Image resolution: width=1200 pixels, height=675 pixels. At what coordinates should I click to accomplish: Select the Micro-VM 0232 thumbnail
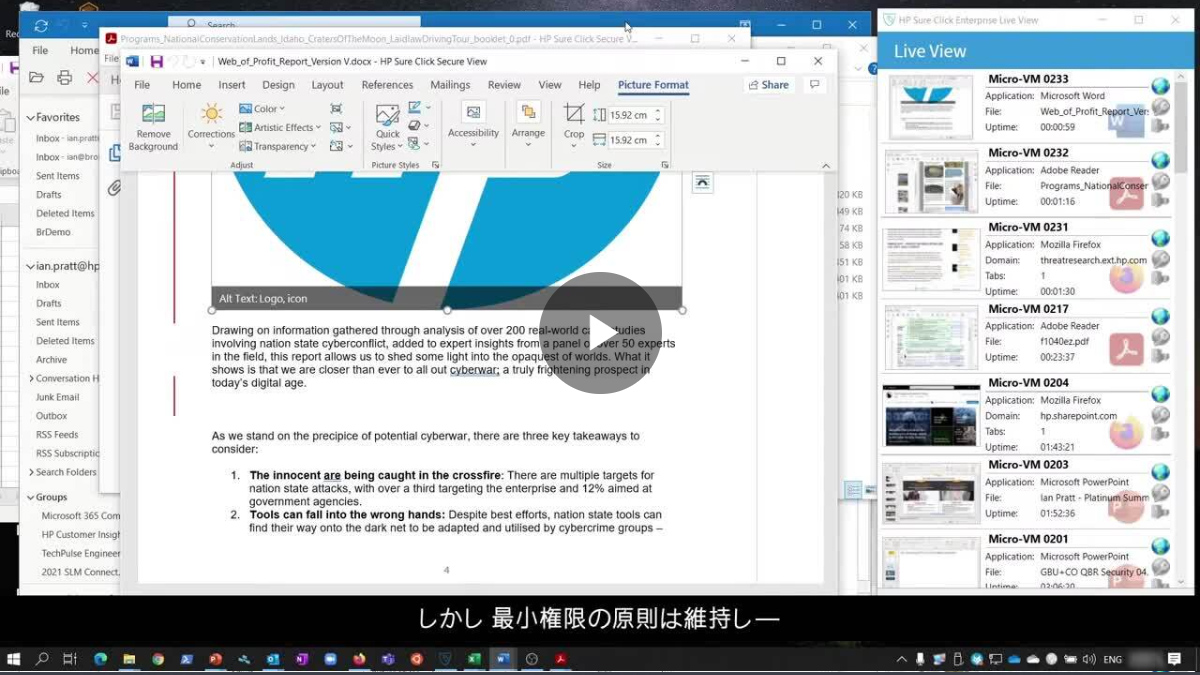click(930, 181)
